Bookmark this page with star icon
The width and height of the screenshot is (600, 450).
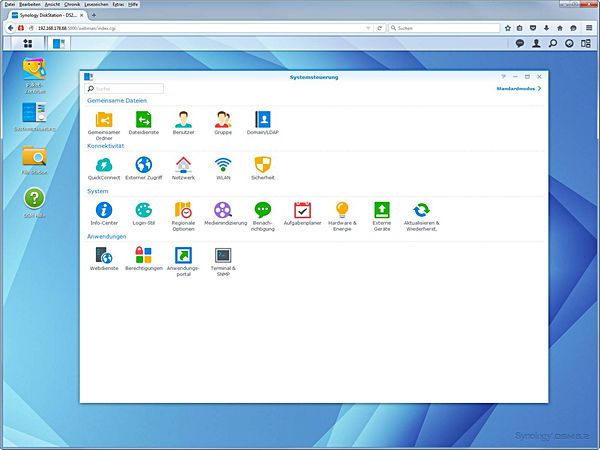click(508, 28)
